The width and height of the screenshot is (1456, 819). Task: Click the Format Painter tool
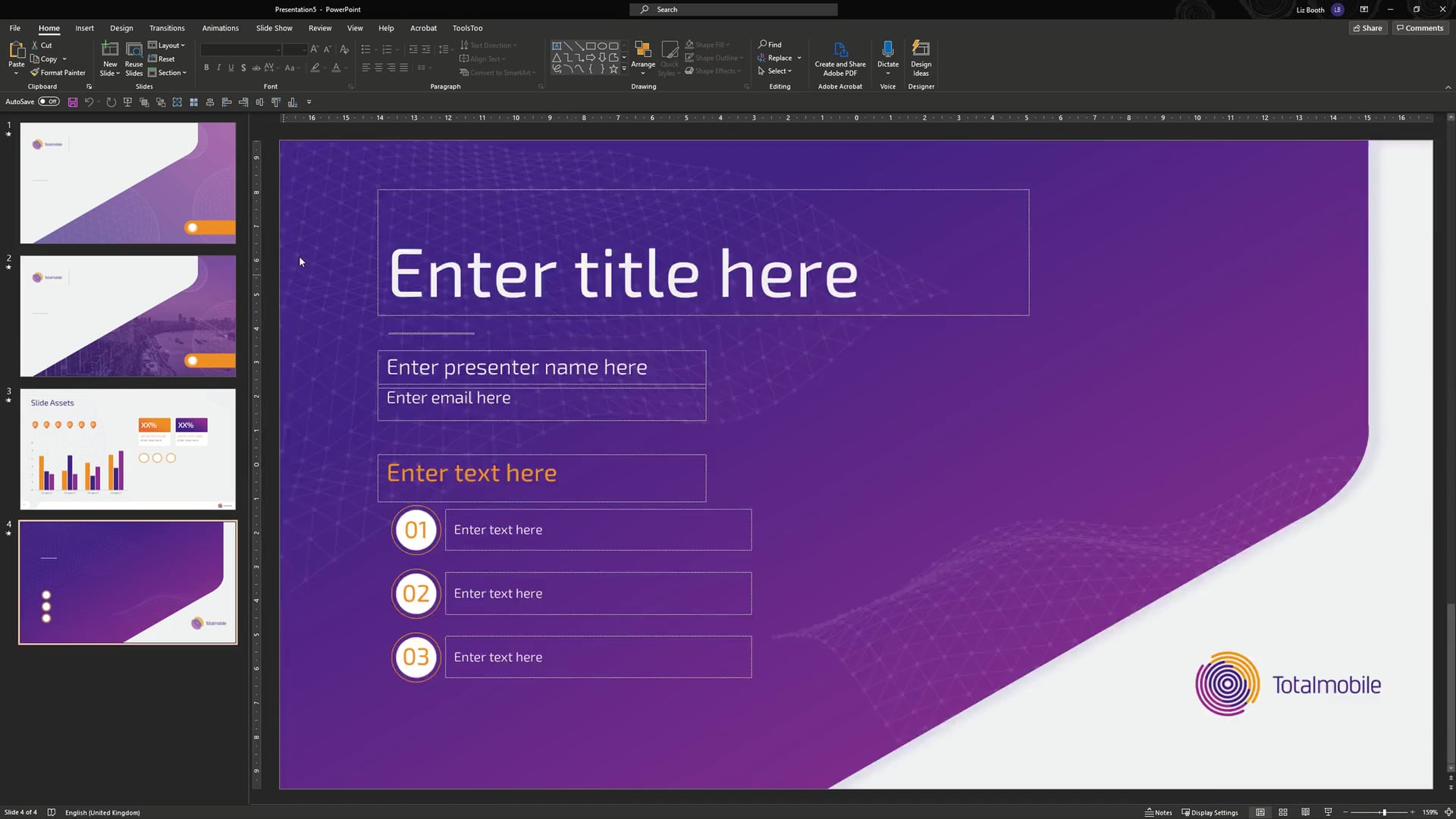click(58, 73)
